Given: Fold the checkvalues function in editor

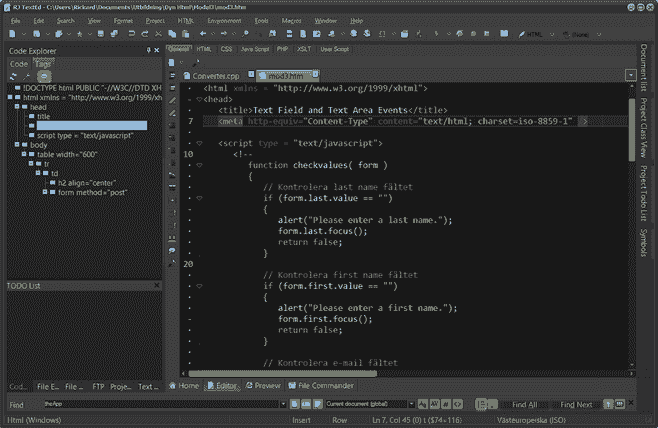Looking at the screenshot, I should [x=199, y=165].
